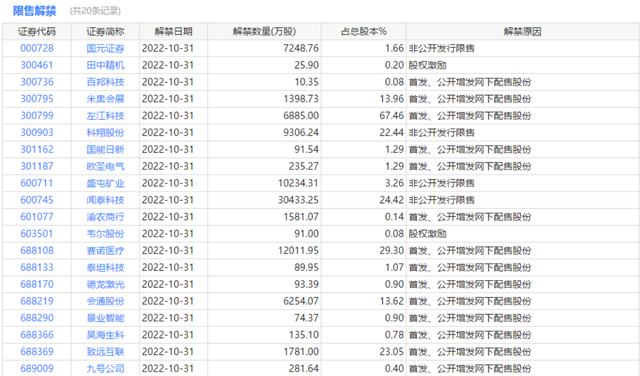Select stock name 景业智能
Image resolution: width=640 pixels, height=376 pixels.
click(x=105, y=318)
